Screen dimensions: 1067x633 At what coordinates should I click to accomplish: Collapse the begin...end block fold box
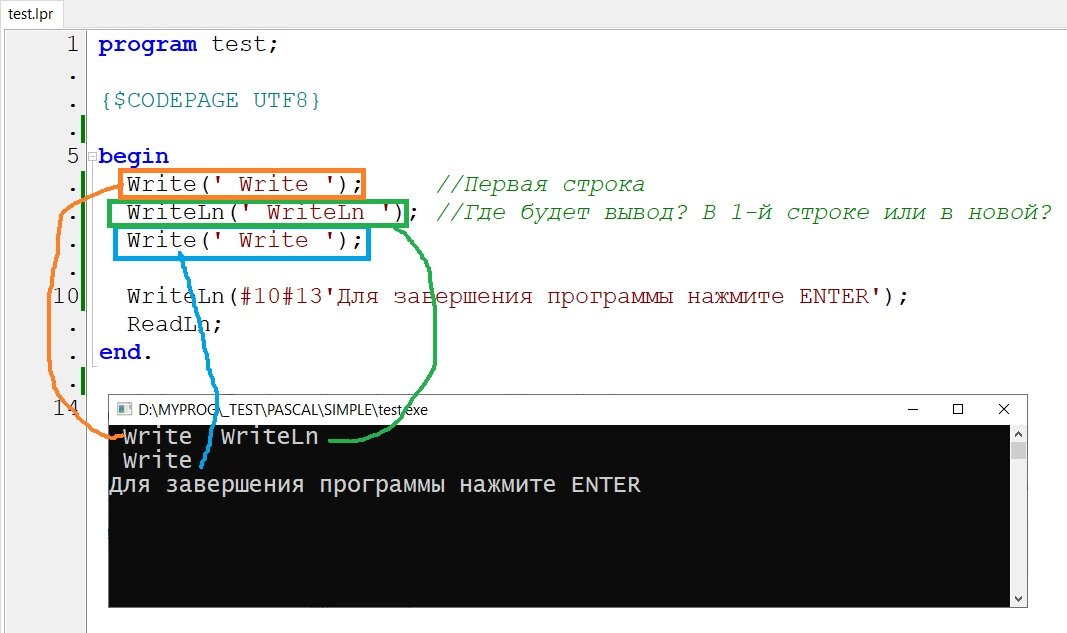click(91, 156)
